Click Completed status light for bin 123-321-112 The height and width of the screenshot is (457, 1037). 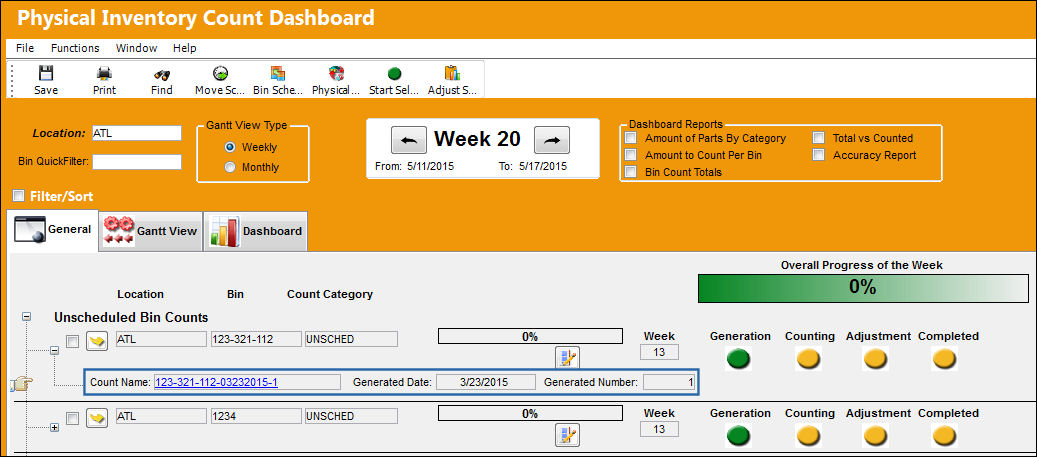[944, 359]
